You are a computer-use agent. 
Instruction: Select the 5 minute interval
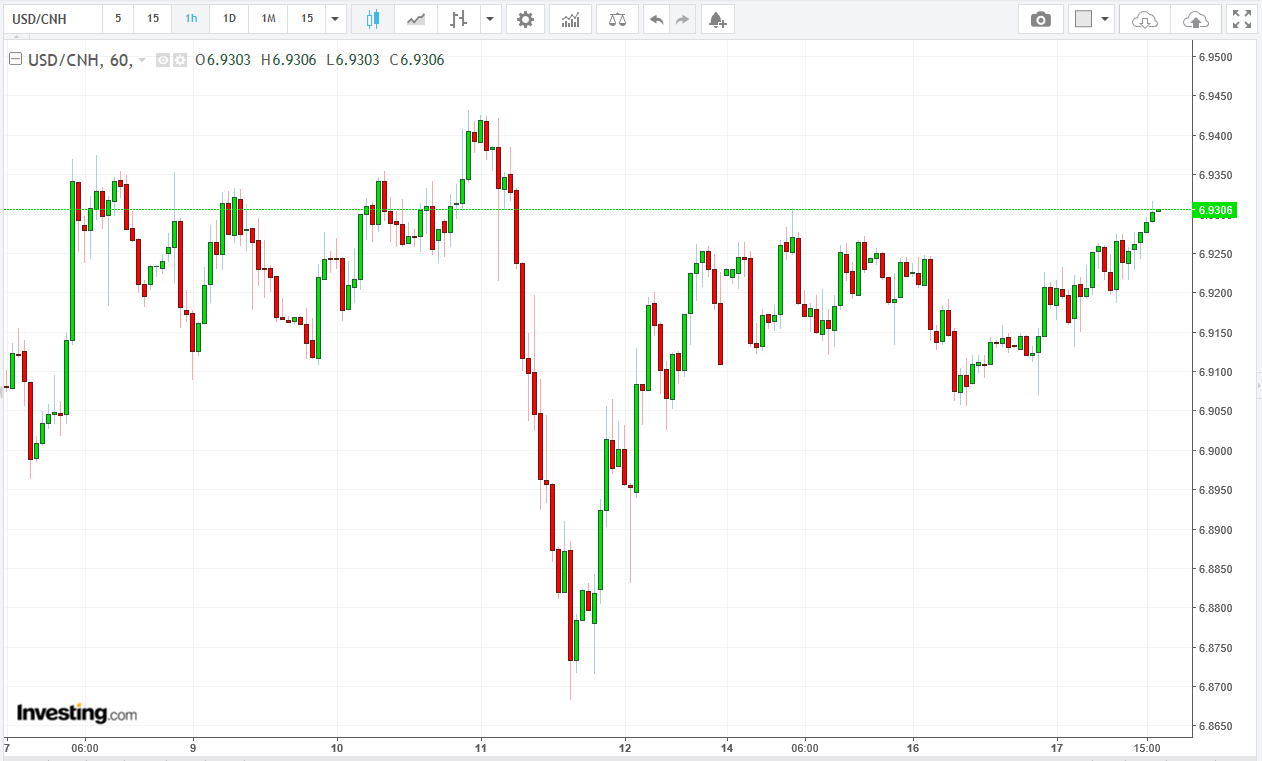118,19
